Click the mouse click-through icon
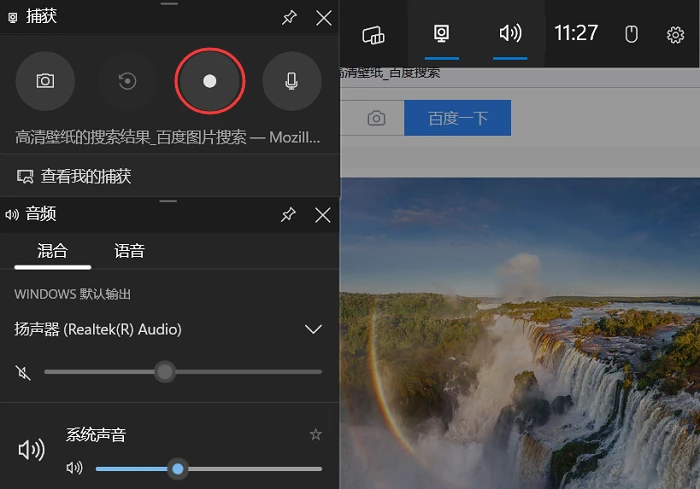This screenshot has width=700, height=489. point(631,34)
